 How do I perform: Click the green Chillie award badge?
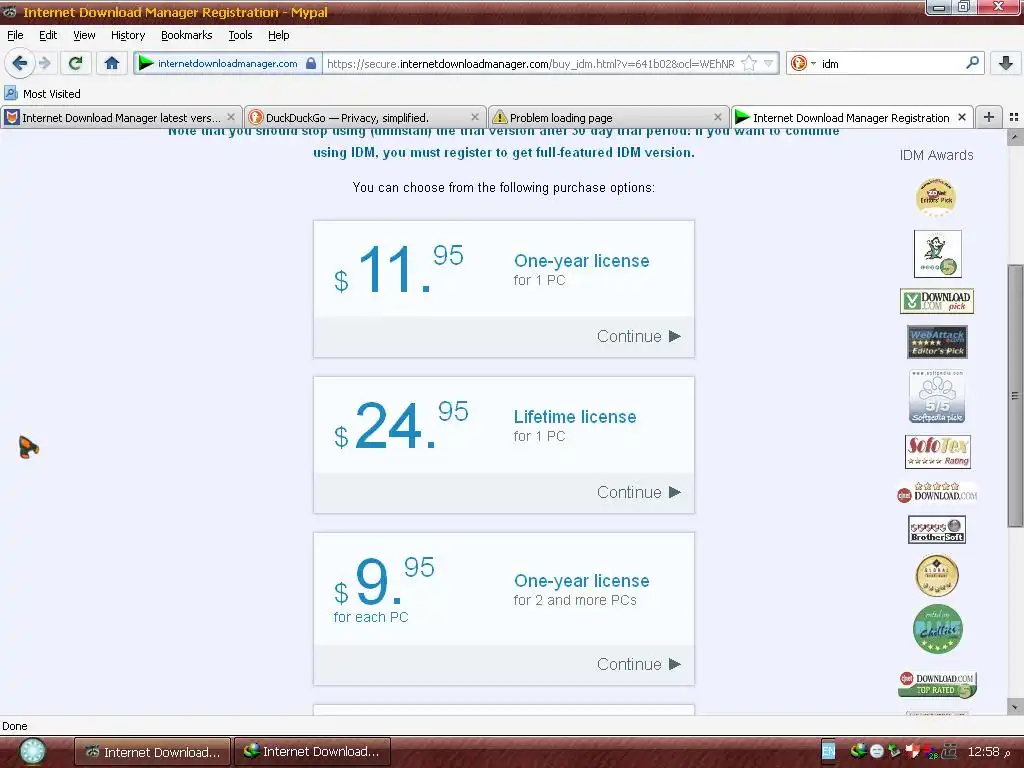[937, 629]
